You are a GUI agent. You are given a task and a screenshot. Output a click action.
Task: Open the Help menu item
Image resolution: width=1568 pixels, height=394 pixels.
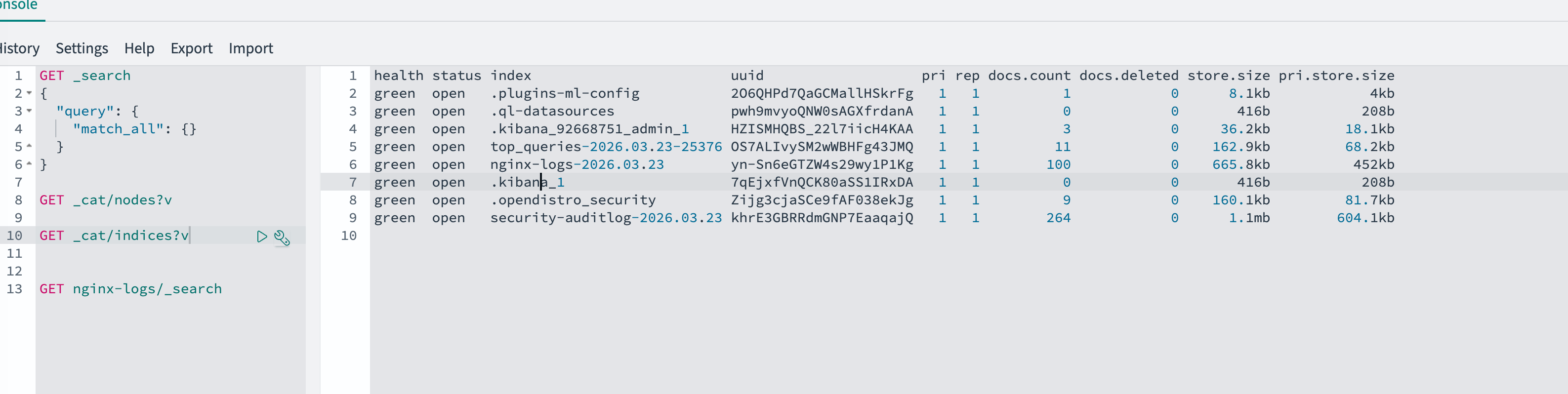pos(139,48)
